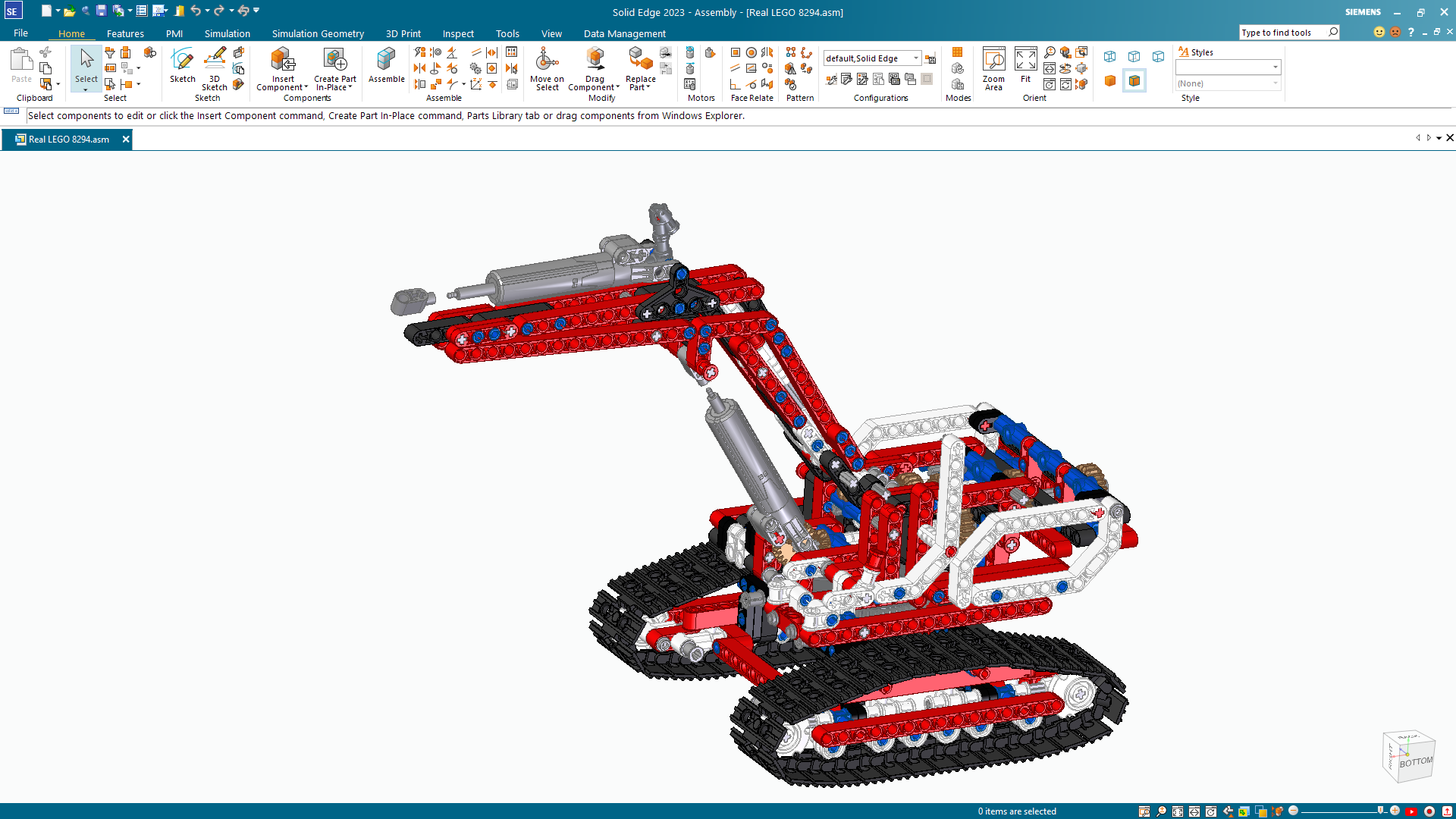This screenshot has width=1456, height=819.
Task: Click the record button in status bar
Action: pos(1429,811)
